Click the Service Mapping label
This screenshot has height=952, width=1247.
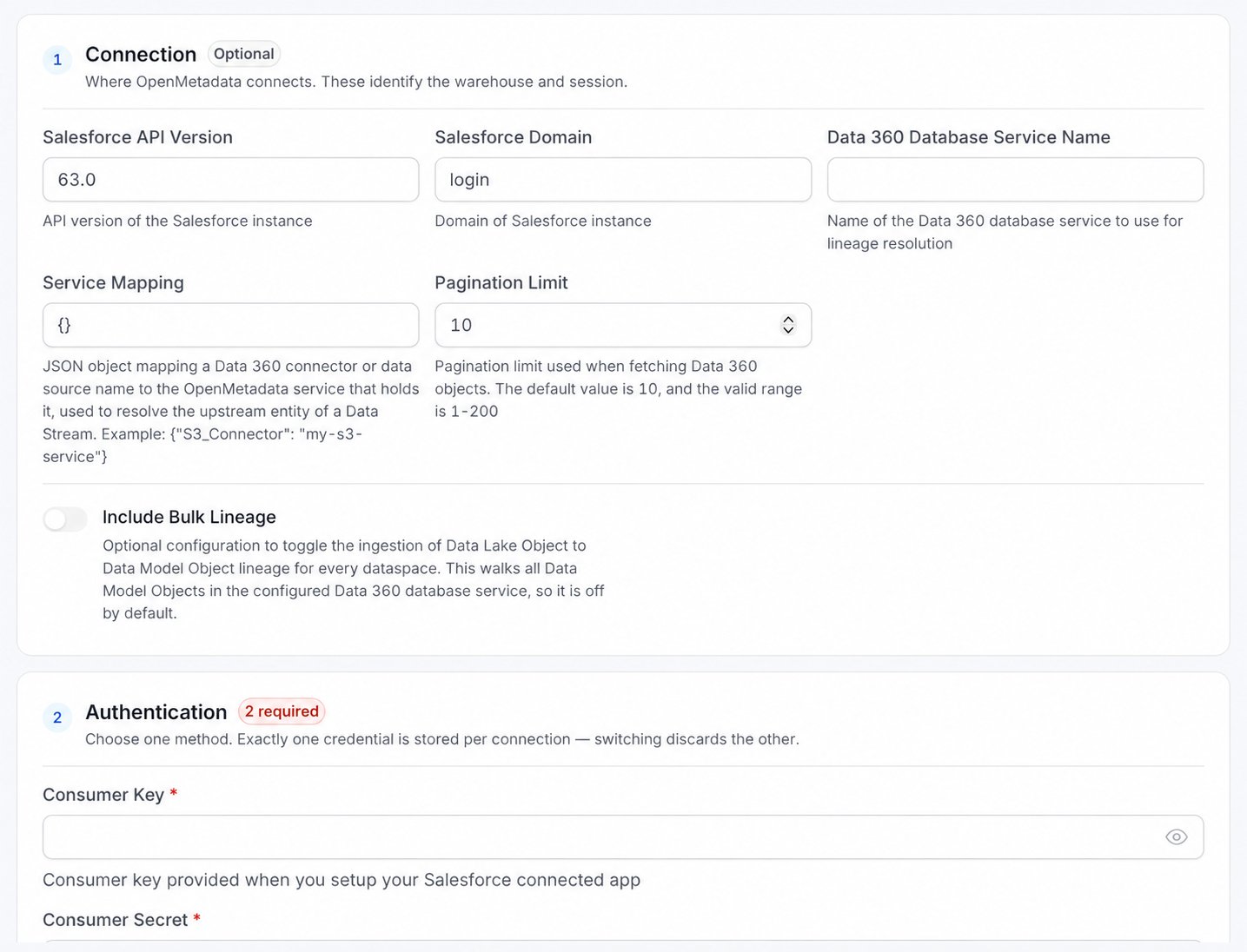coord(113,283)
